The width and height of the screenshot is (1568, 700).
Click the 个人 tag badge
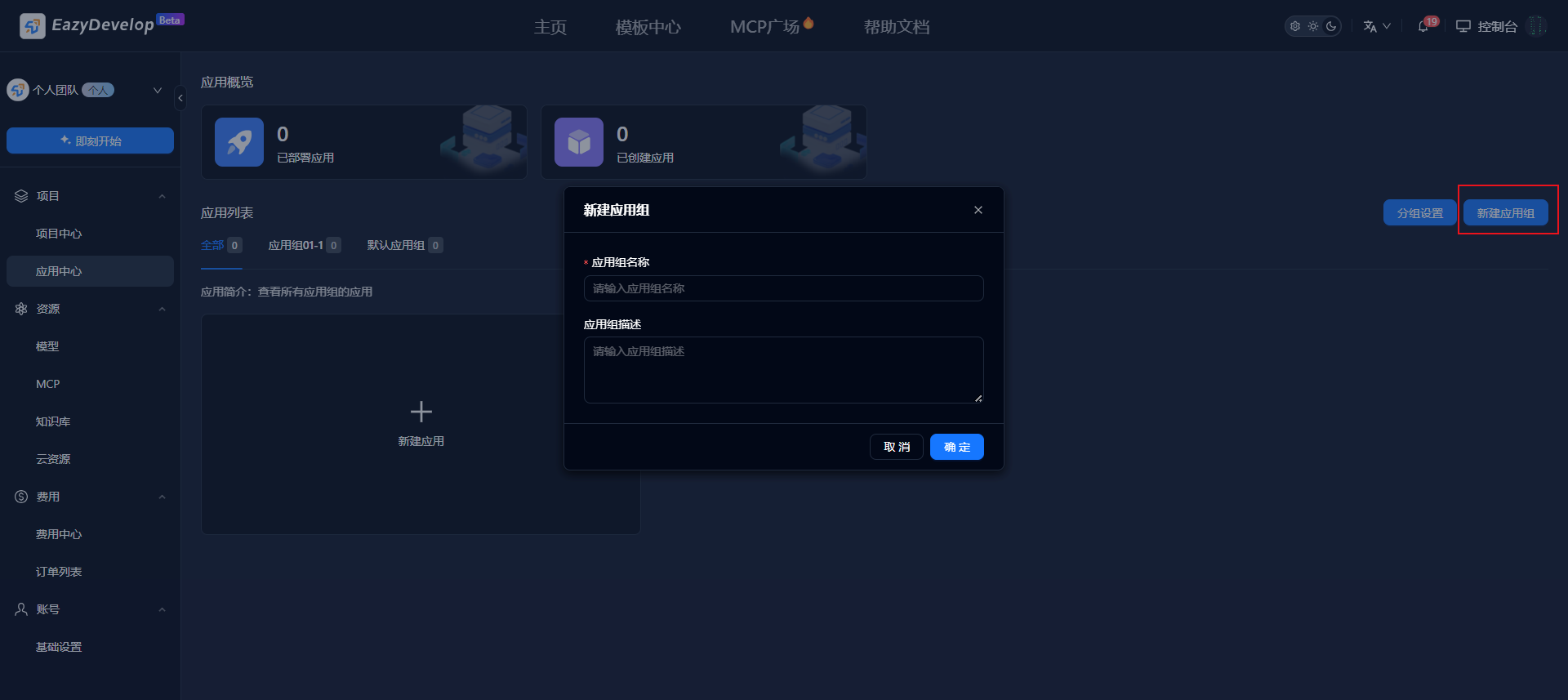tap(98, 90)
